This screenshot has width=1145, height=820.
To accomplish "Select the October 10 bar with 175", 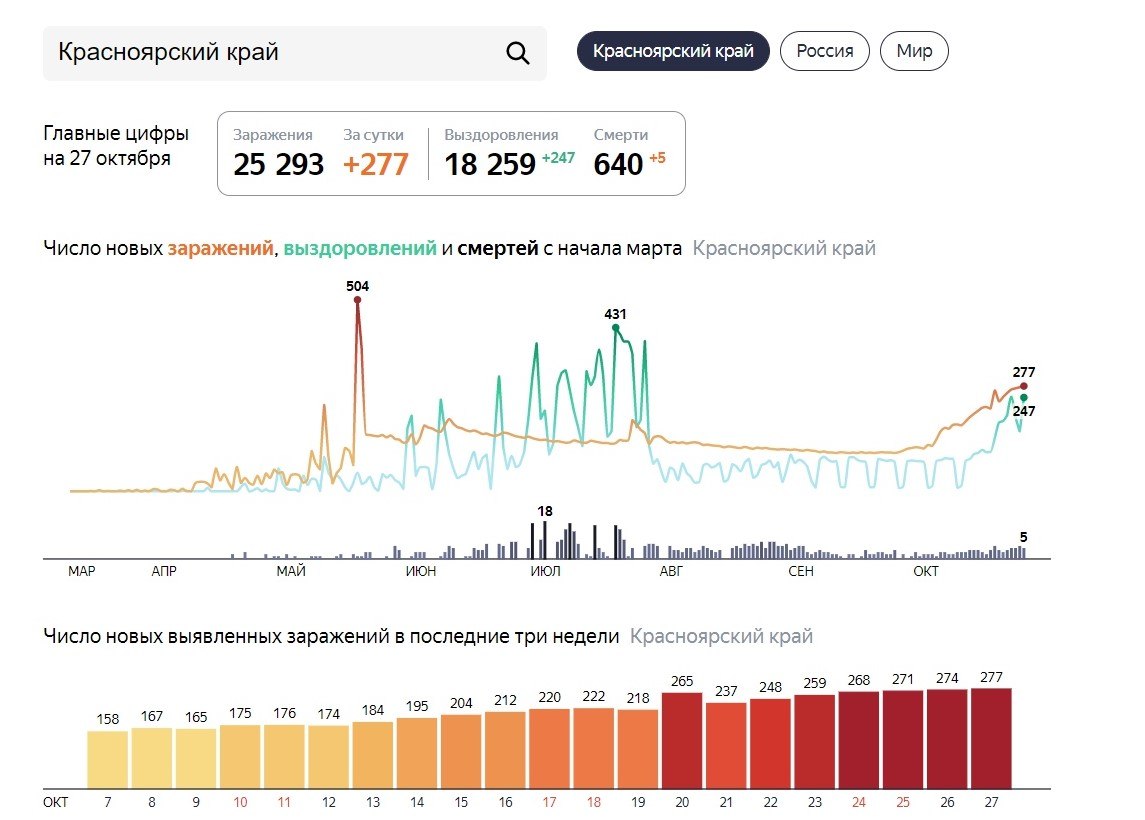I will (x=240, y=756).
